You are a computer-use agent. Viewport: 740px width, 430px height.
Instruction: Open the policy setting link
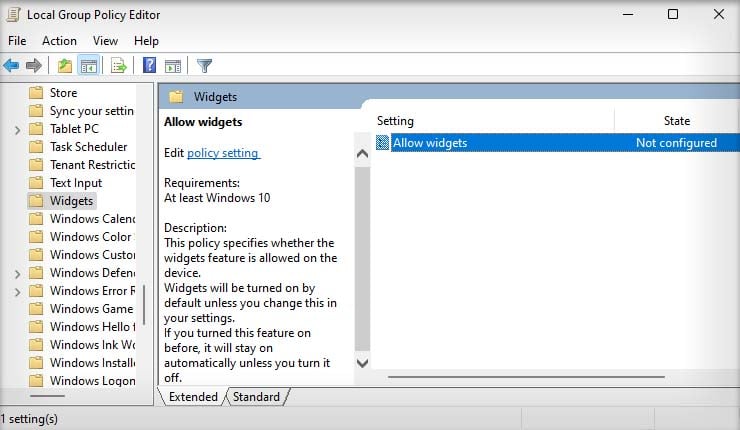click(x=223, y=153)
